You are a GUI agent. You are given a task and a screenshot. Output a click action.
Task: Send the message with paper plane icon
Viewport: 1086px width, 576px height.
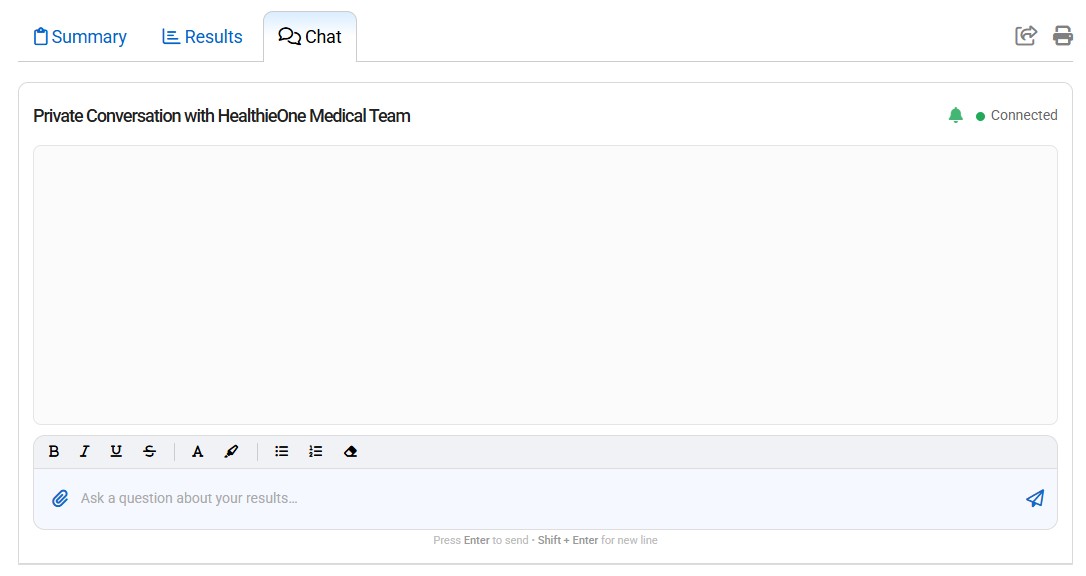1035,498
